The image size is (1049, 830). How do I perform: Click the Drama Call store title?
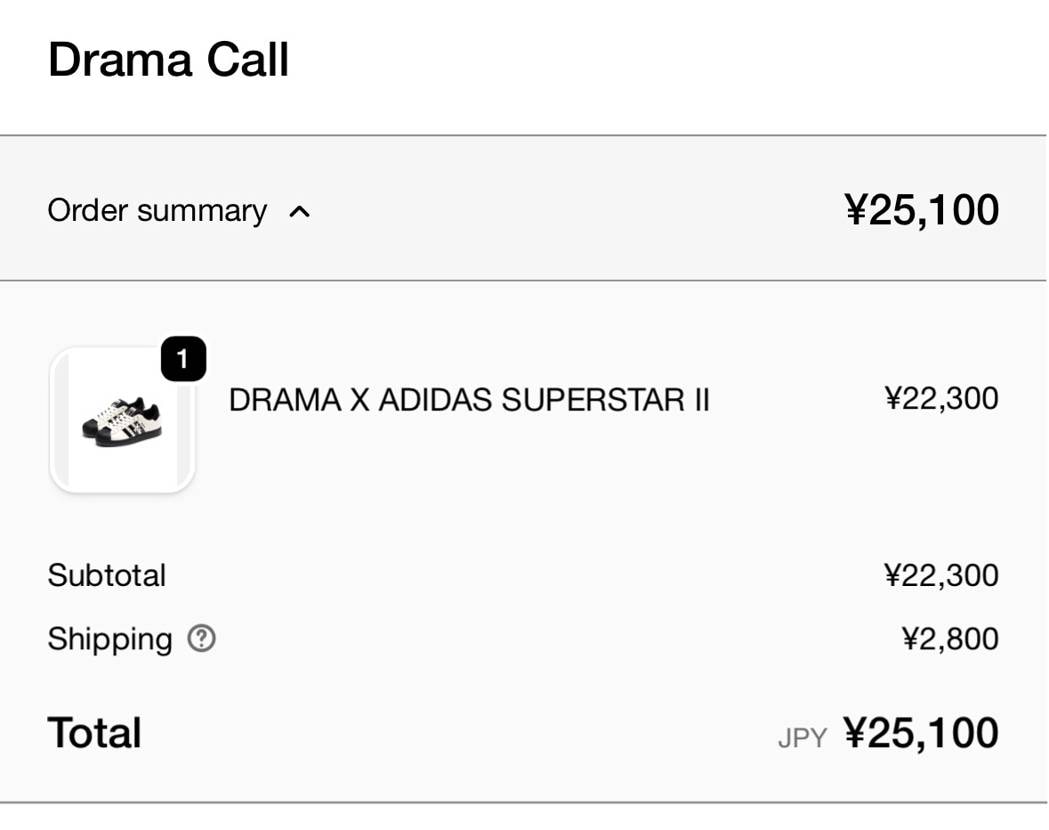coord(168,60)
